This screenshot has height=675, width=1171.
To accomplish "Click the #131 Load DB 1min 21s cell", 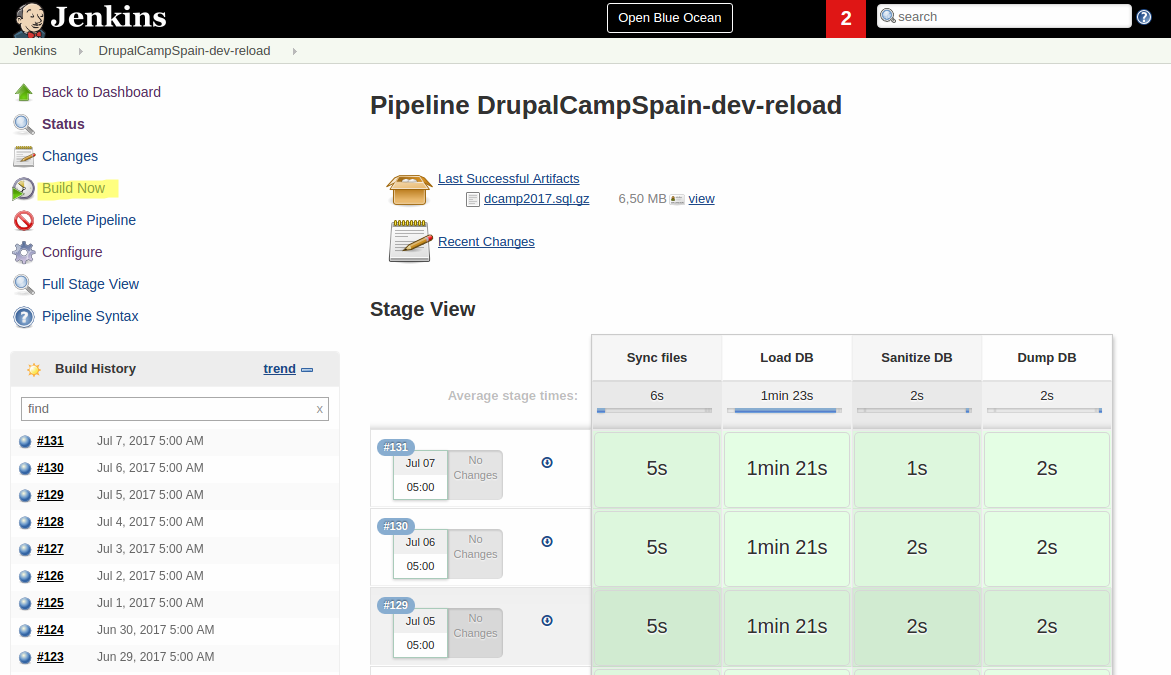I will tap(787, 469).
